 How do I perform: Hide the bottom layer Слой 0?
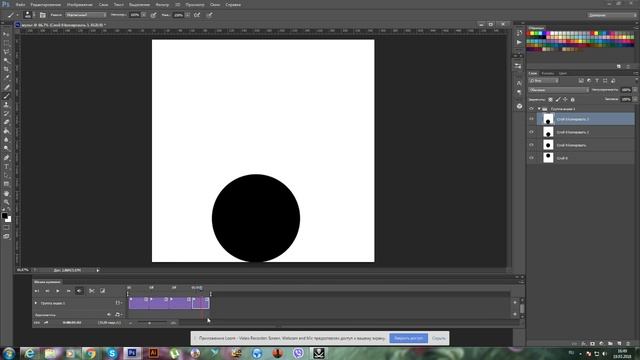(x=531, y=158)
